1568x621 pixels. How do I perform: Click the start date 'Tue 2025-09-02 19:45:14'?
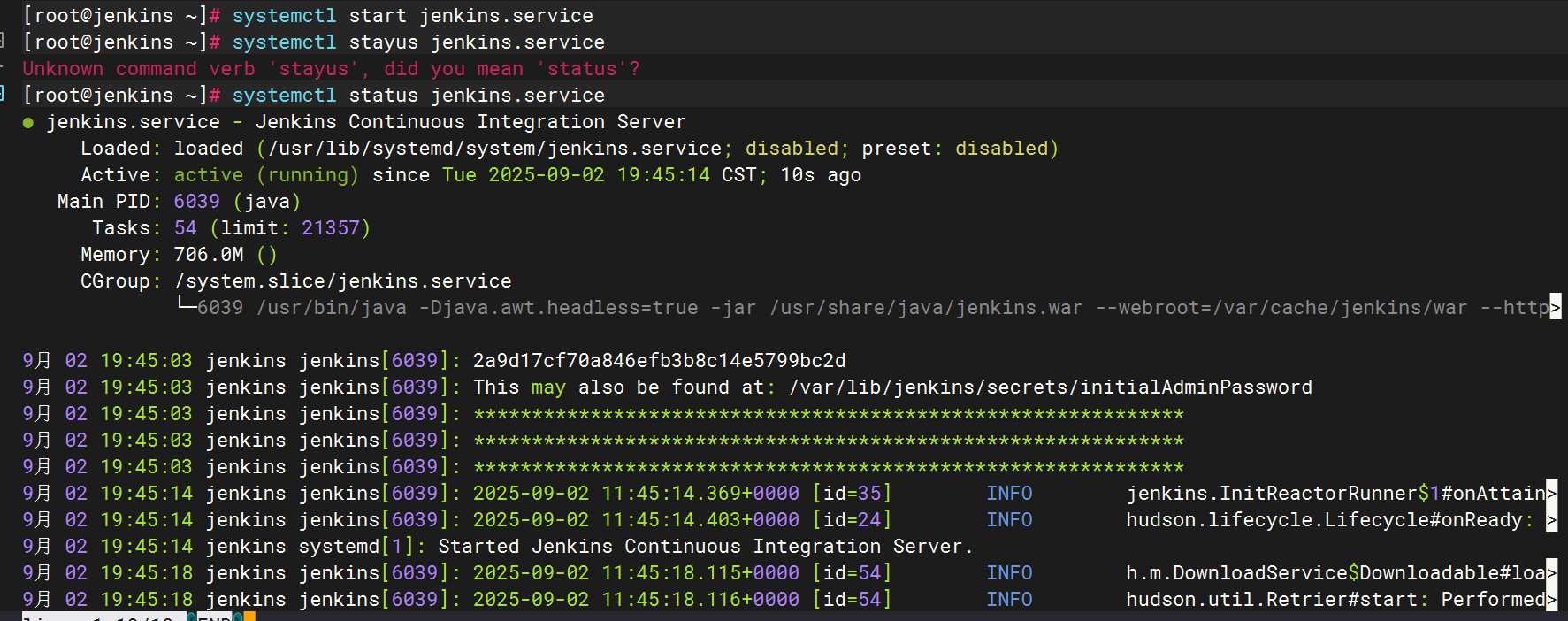[x=576, y=175]
